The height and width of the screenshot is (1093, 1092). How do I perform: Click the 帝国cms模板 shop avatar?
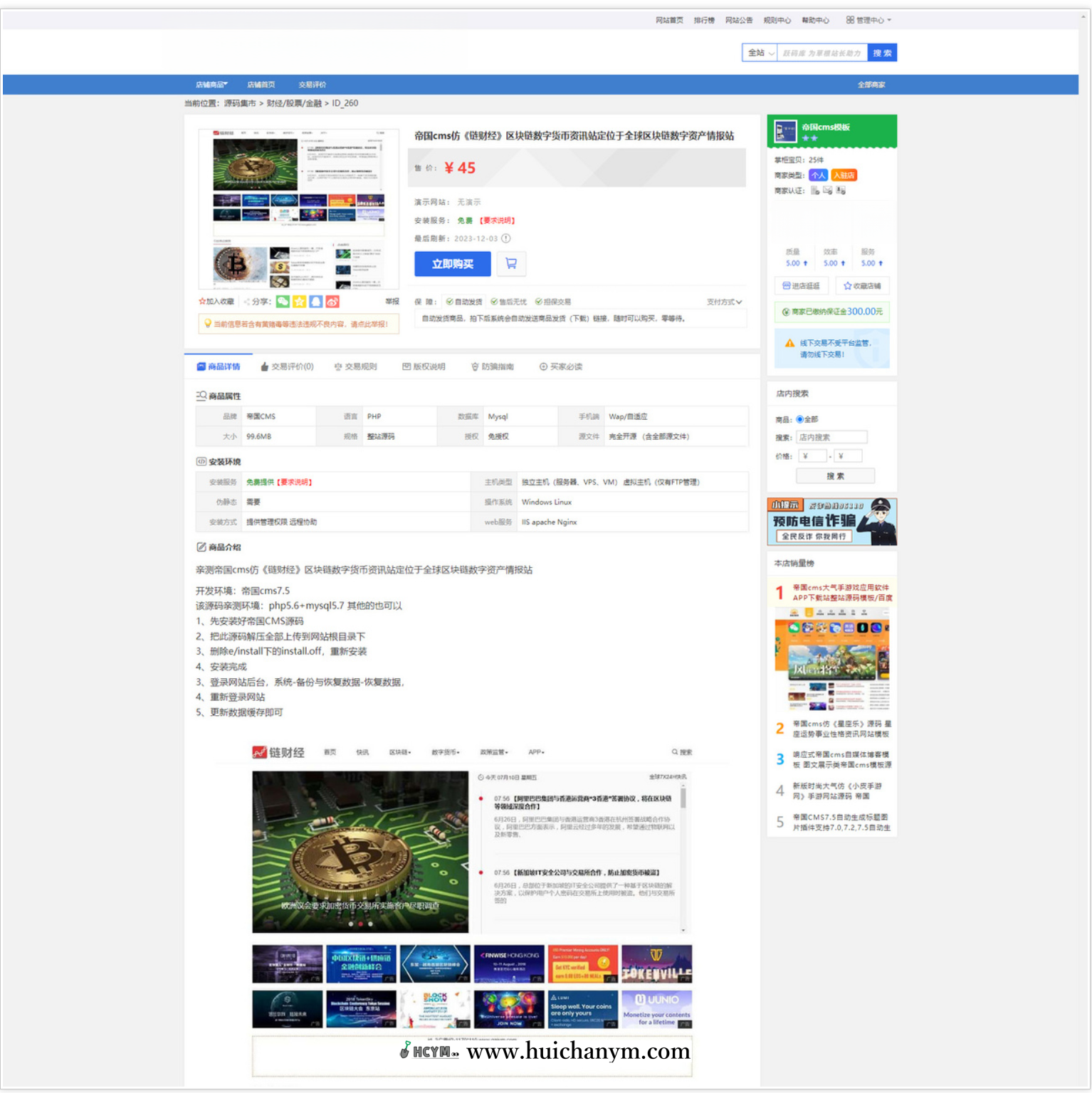(x=785, y=131)
